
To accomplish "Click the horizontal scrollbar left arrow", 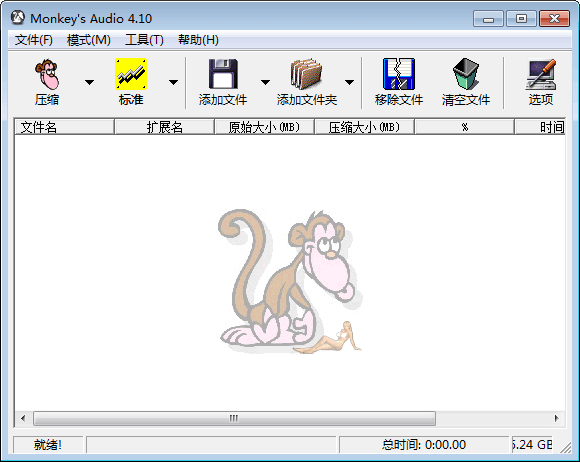I will coord(23,418).
